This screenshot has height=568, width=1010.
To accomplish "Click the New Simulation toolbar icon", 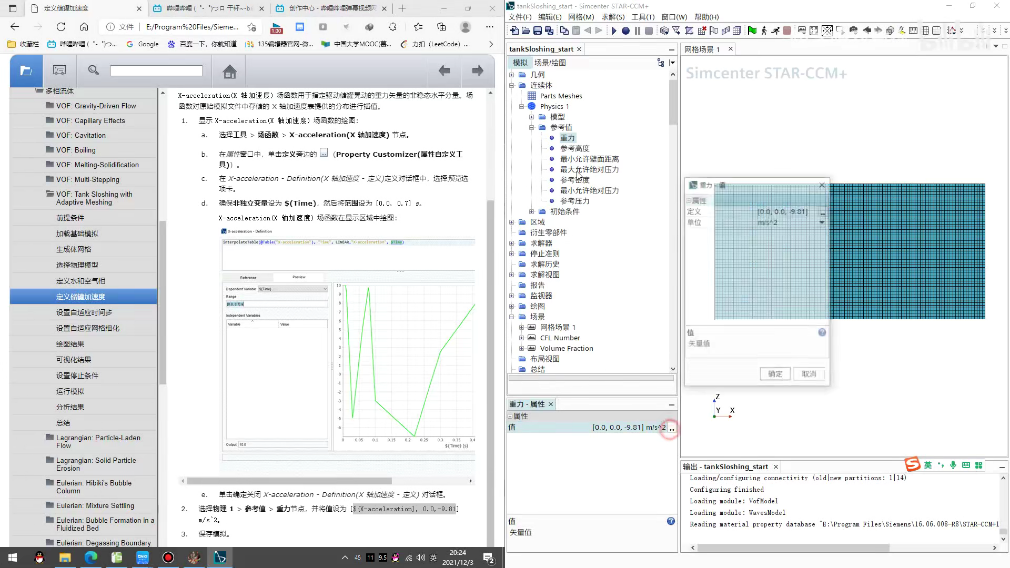I will [x=514, y=30].
